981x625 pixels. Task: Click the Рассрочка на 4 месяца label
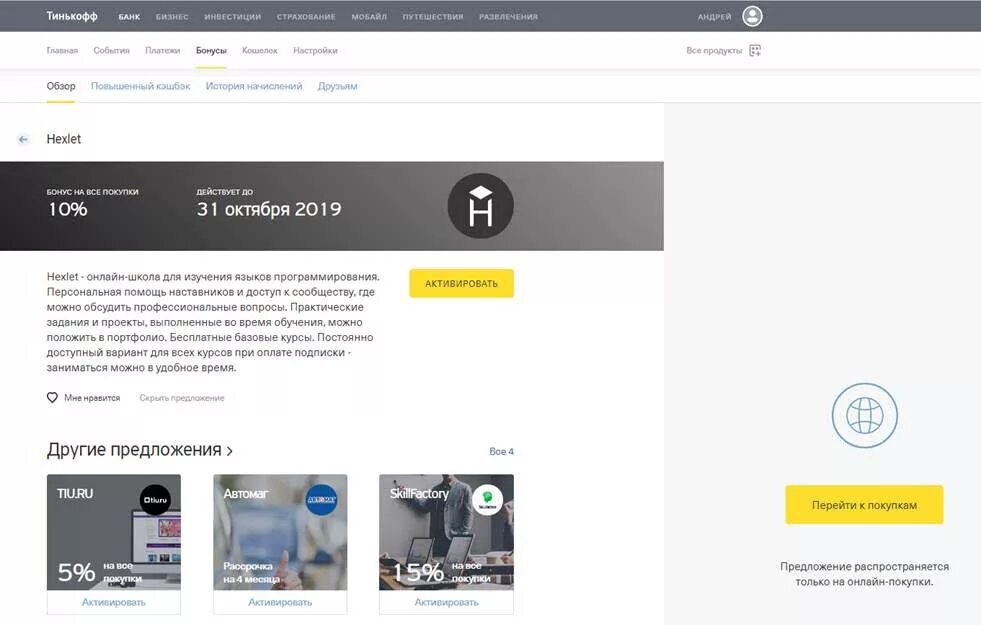(x=251, y=572)
